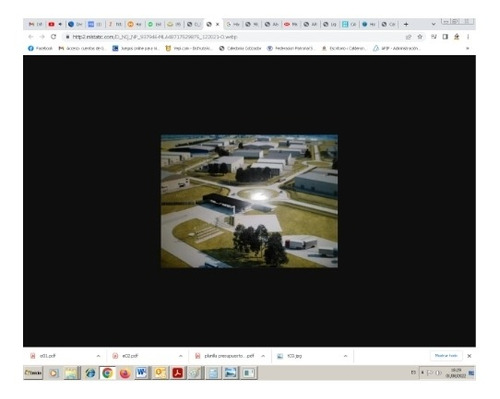Image resolution: width=500 pixels, height=399 pixels.
Task: Reload the page with the refresh icon
Action: (53, 37)
